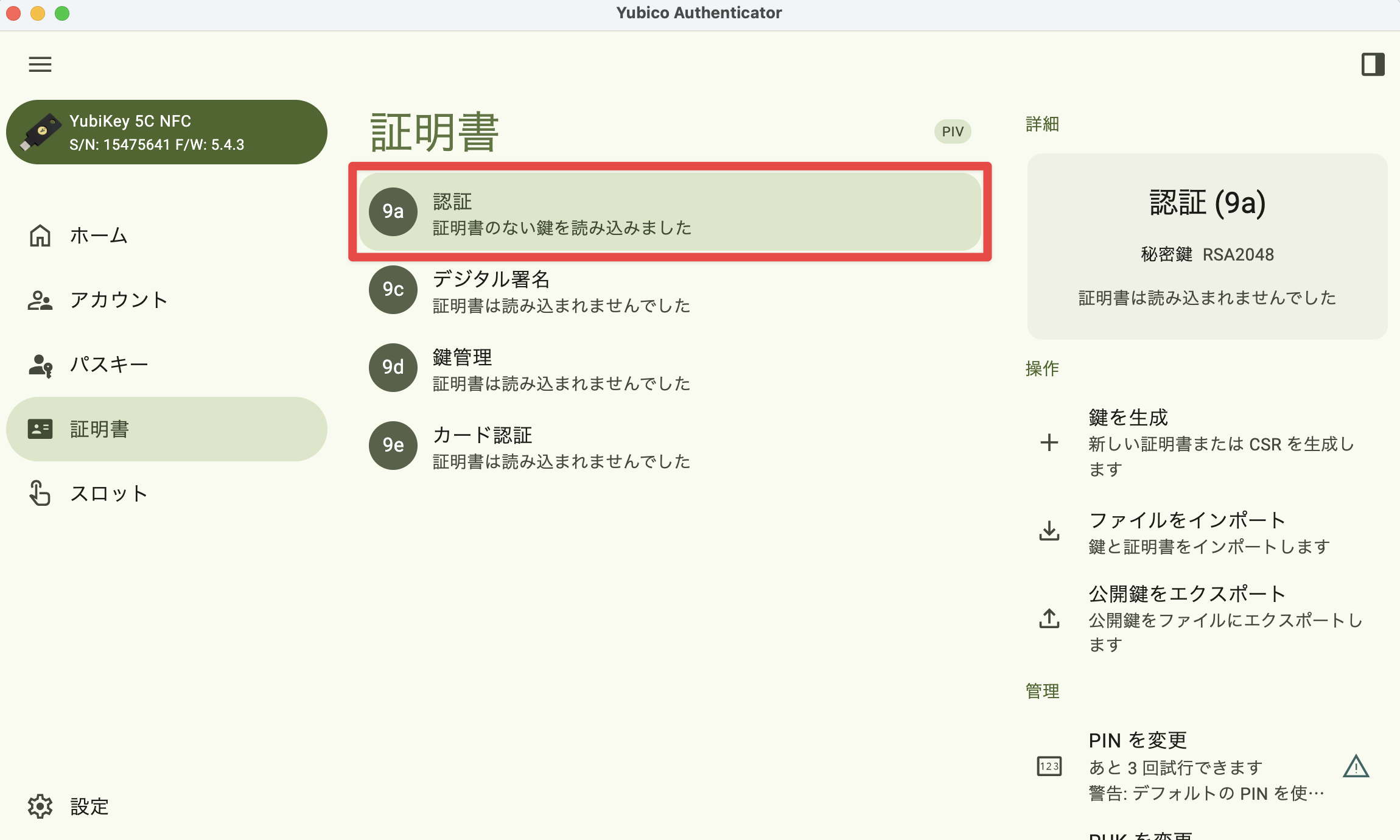Close the Yubico Authenticator window
Screen dimensions: 1400x840
[13, 13]
